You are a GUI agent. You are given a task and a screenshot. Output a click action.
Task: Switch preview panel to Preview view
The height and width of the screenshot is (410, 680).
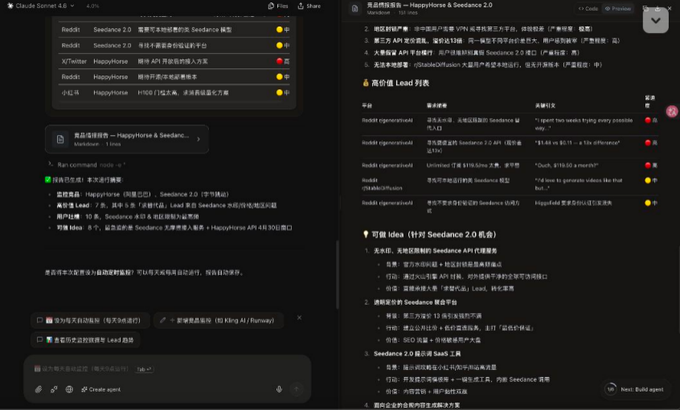click(x=618, y=8)
